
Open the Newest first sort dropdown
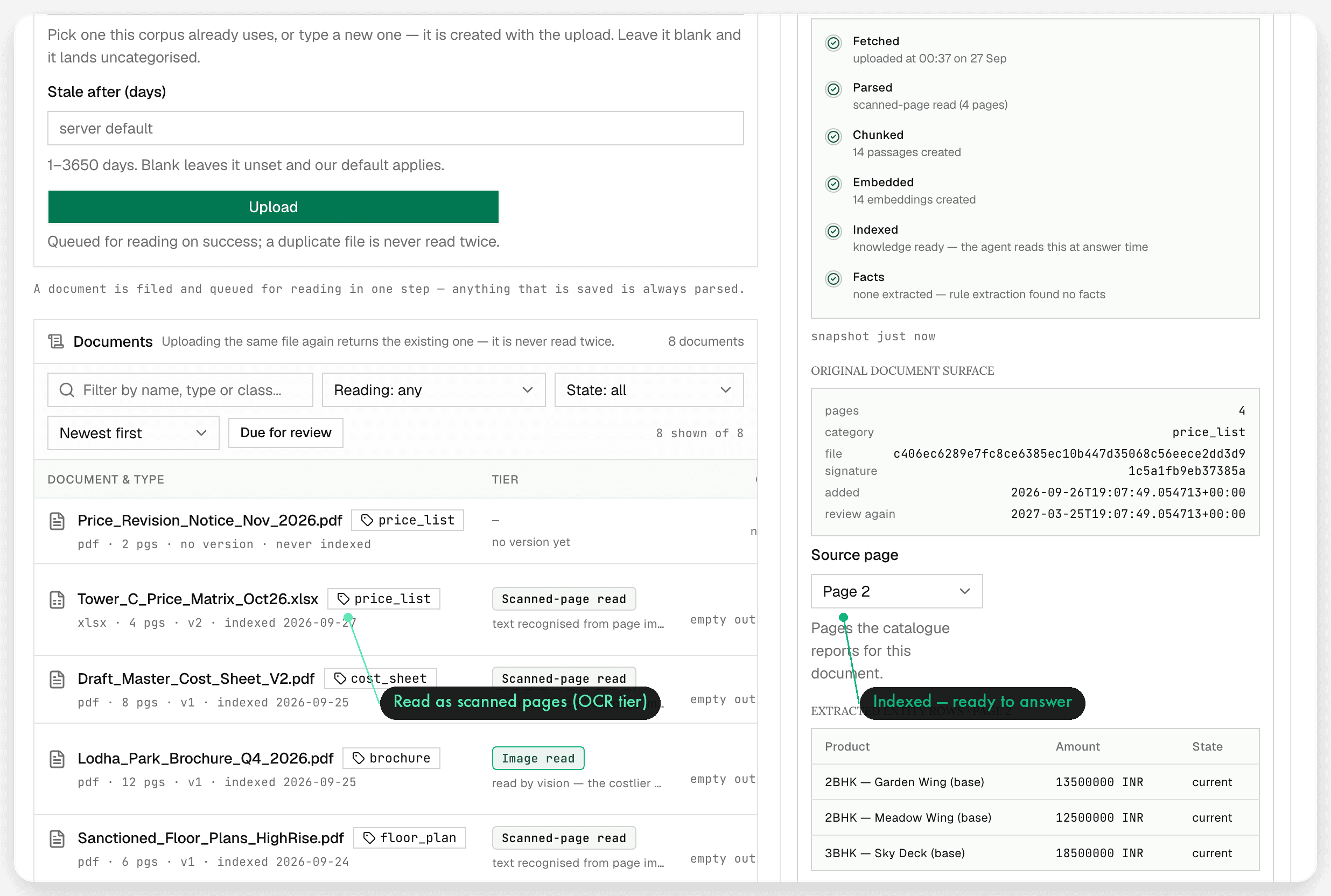pyautogui.click(x=133, y=433)
